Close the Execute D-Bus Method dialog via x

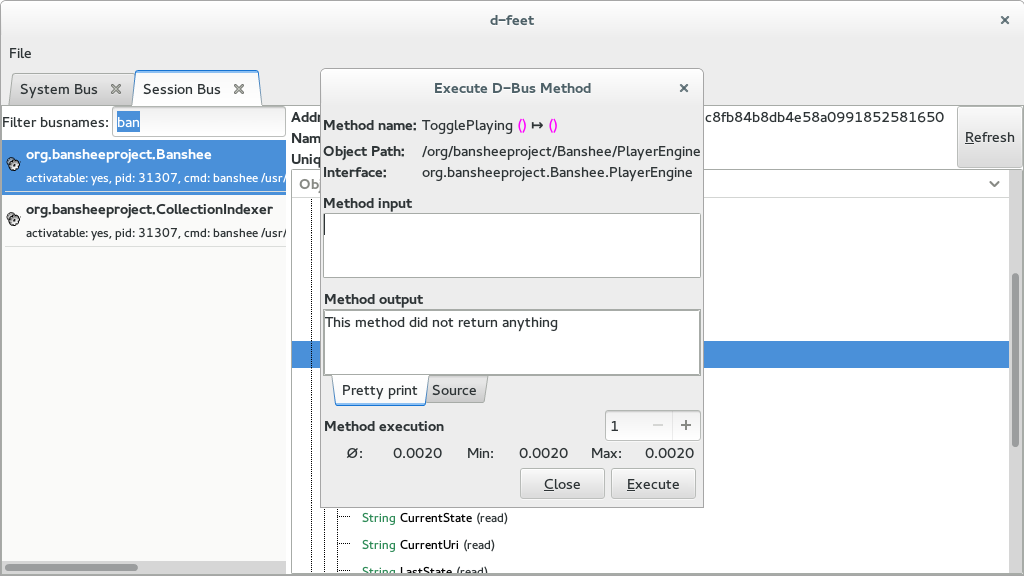[x=684, y=88]
